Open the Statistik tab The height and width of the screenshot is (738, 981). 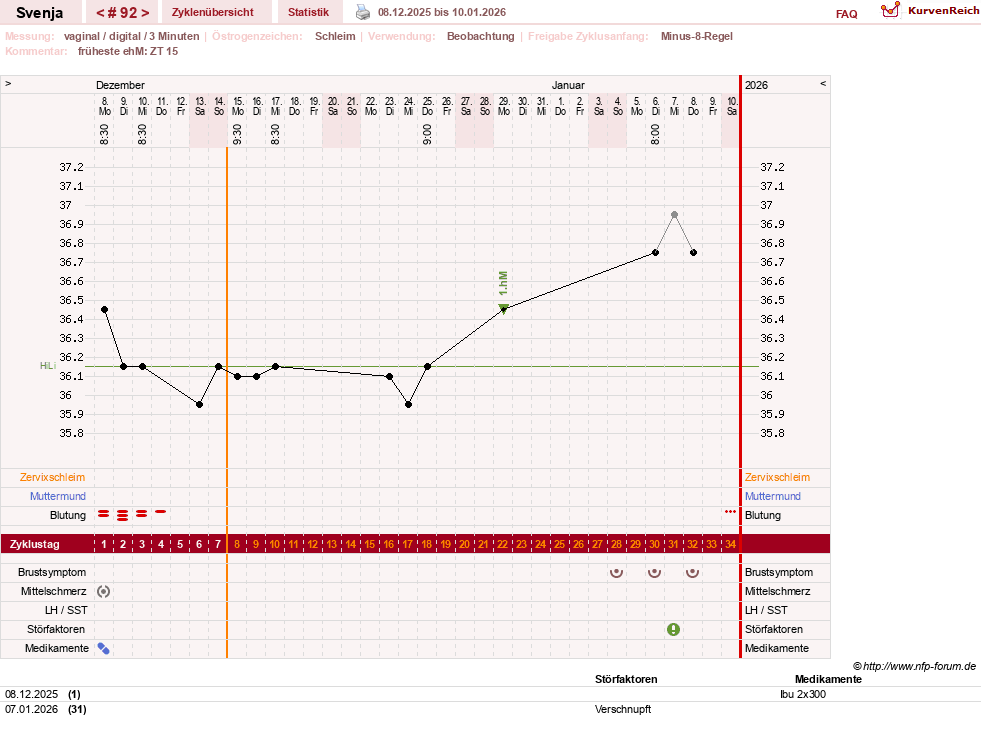click(308, 13)
